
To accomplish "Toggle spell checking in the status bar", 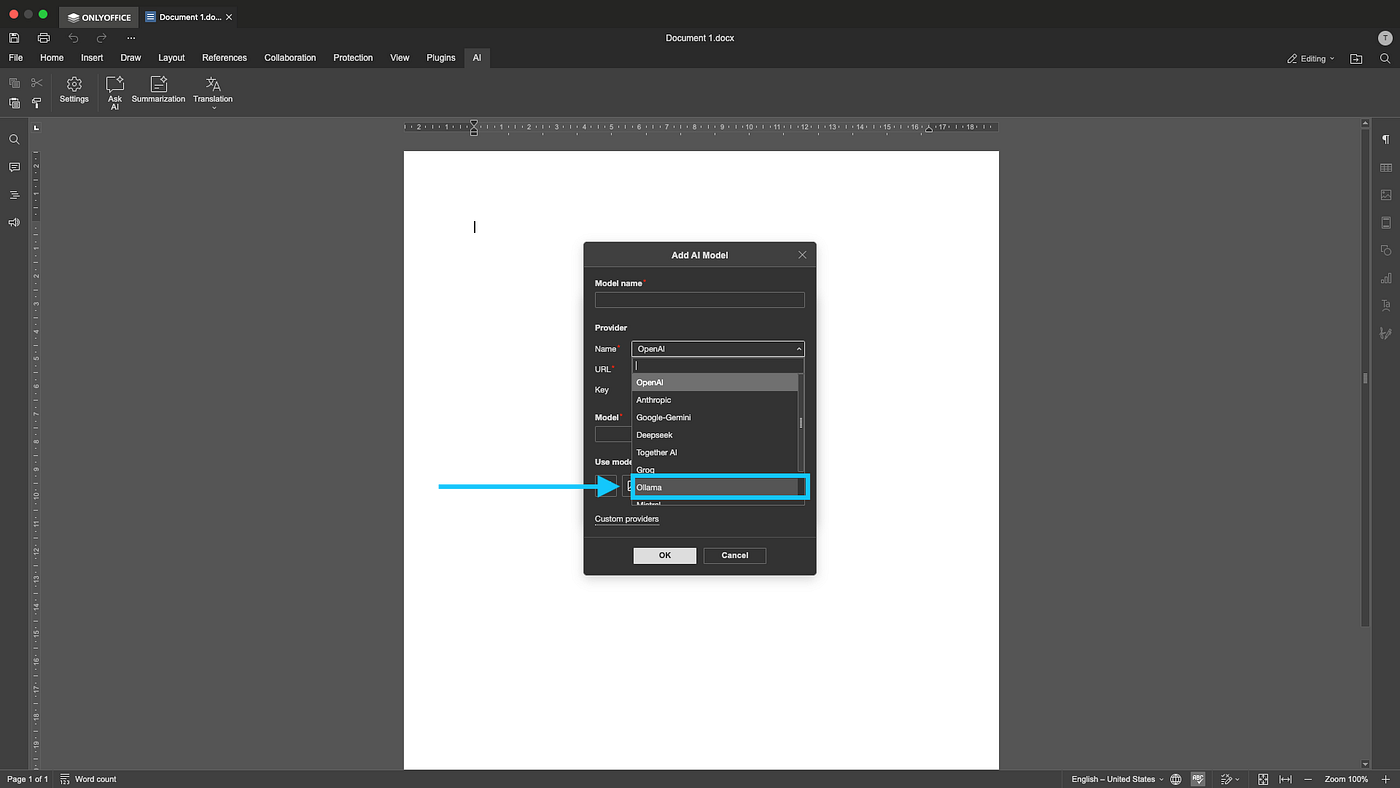I will pyautogui.click(x=1198, y=779).
